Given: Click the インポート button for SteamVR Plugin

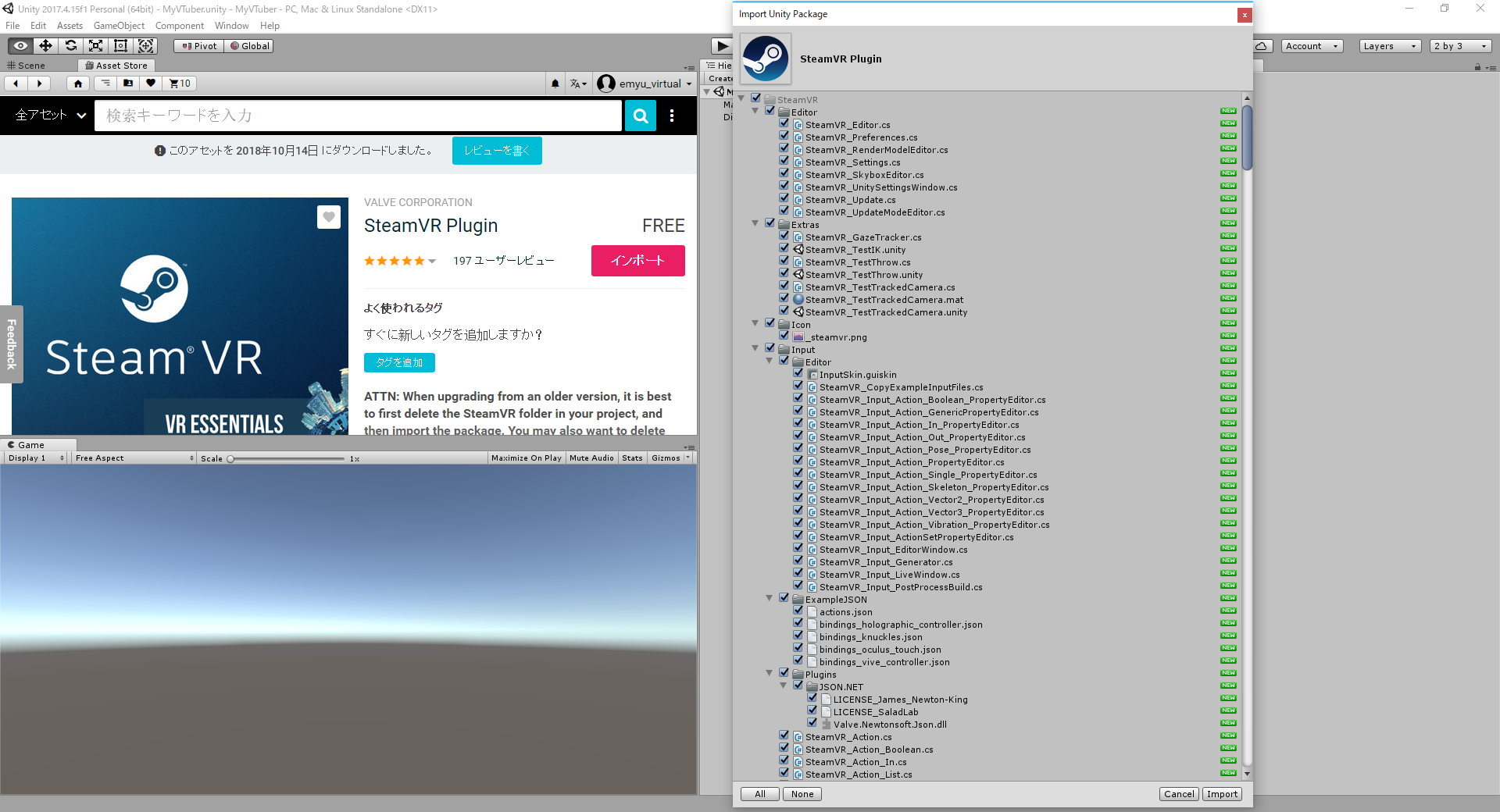Looking at the screenshot, I should (637, 260).
